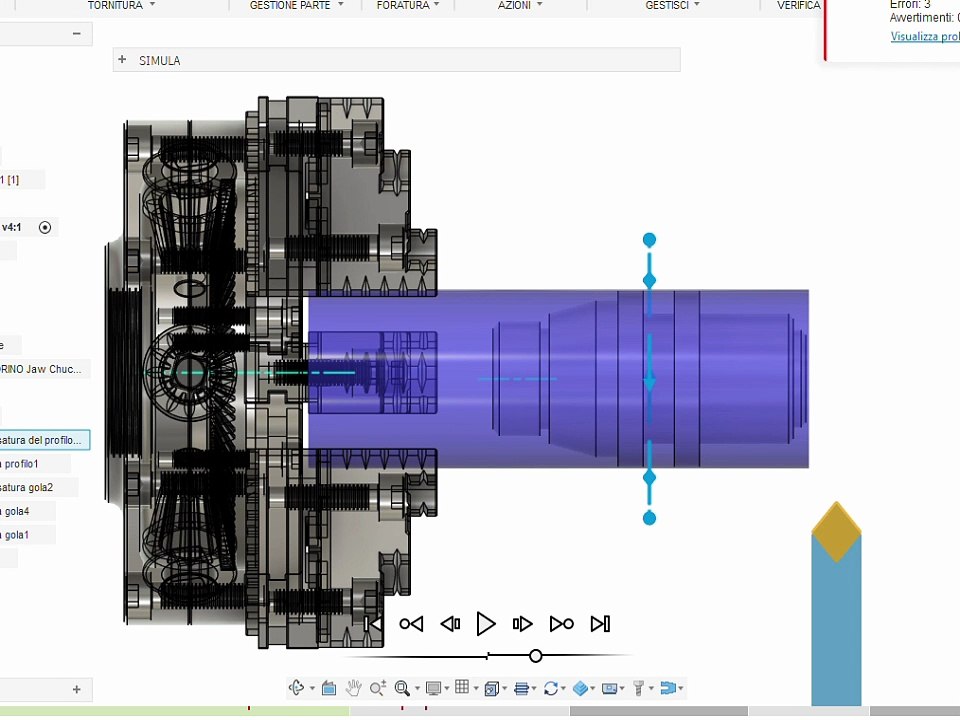Go to next operation in simulation
The width and height of the screenshot is (960, 720).
[561, 624]
